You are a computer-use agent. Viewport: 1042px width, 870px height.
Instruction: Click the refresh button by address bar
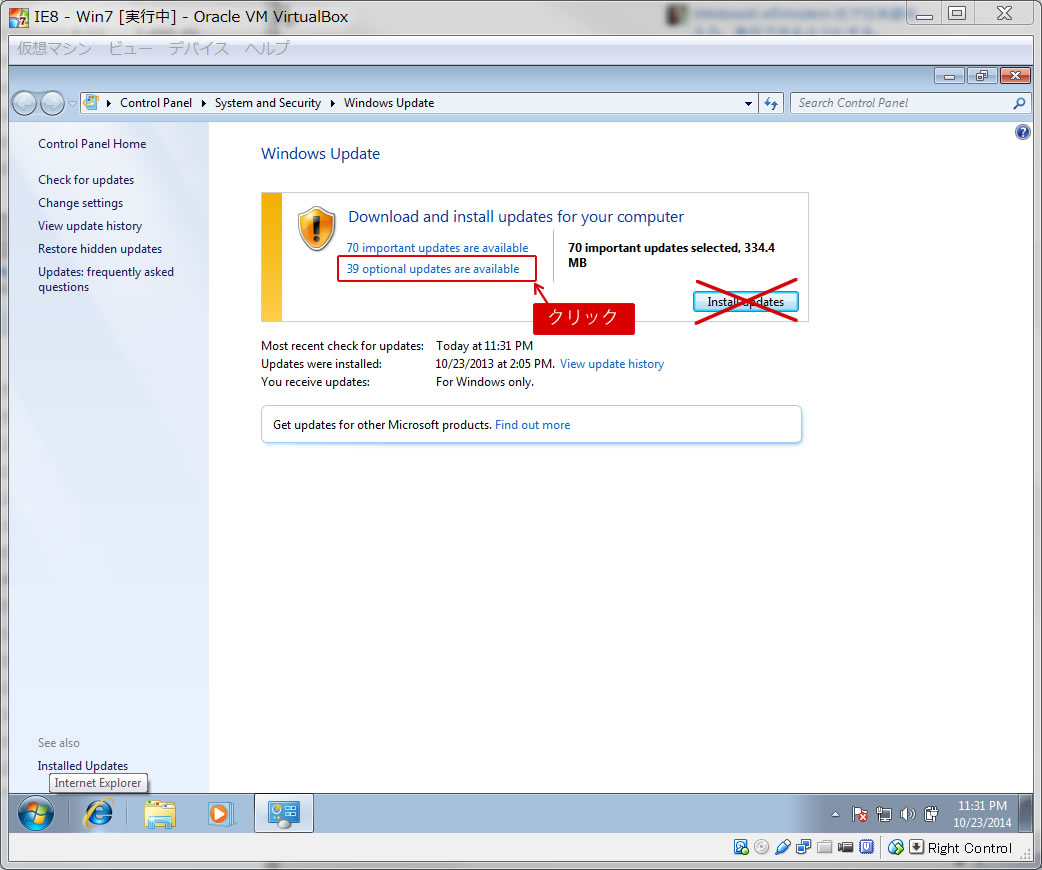(x=771, y=103)
